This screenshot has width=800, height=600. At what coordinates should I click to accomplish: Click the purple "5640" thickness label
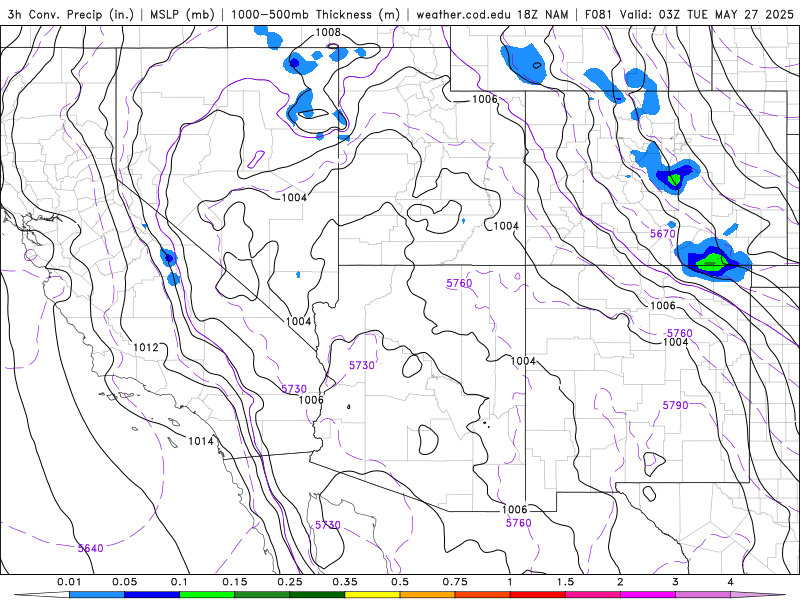90,548
